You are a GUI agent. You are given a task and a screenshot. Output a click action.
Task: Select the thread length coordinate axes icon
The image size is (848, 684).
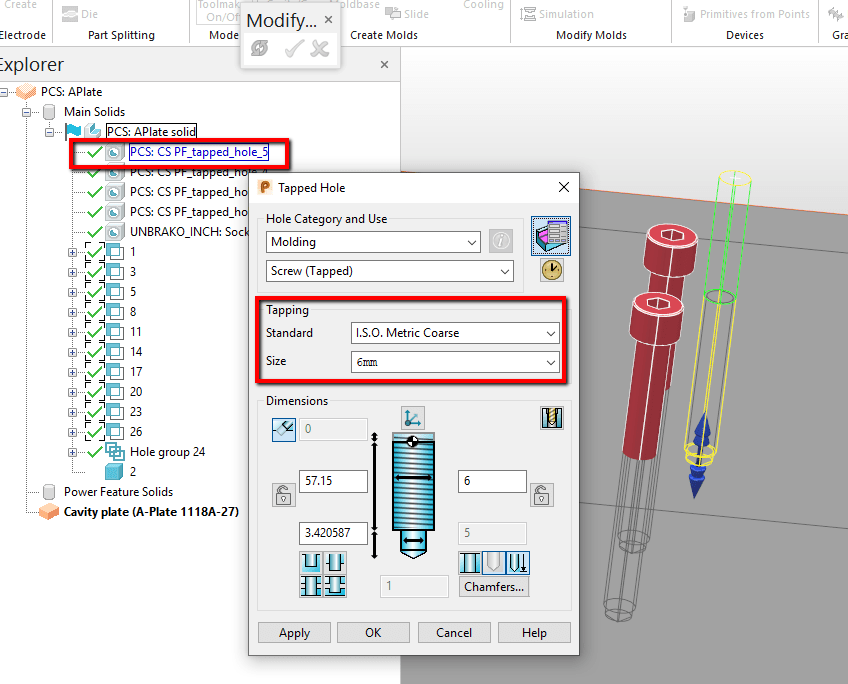(412, 419)
